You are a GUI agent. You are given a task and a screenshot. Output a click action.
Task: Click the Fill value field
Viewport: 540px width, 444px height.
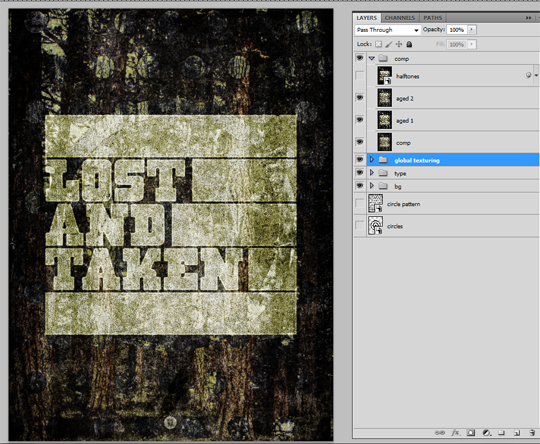click(457, 44)
